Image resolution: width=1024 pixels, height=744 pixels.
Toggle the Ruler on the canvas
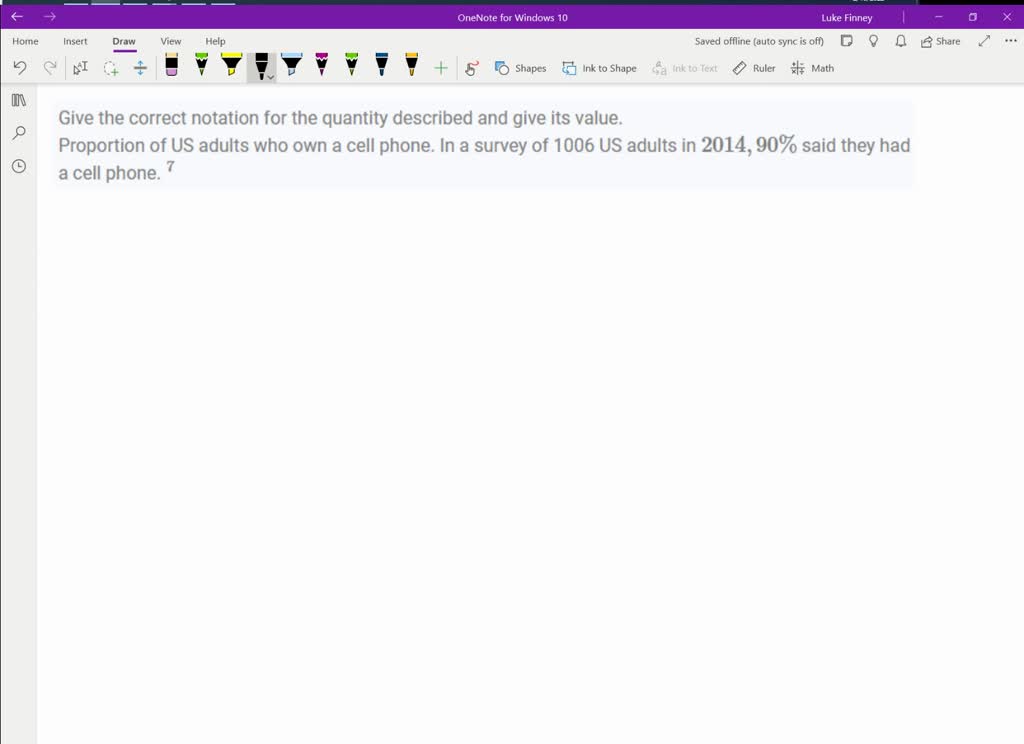[x=754, y=68]
